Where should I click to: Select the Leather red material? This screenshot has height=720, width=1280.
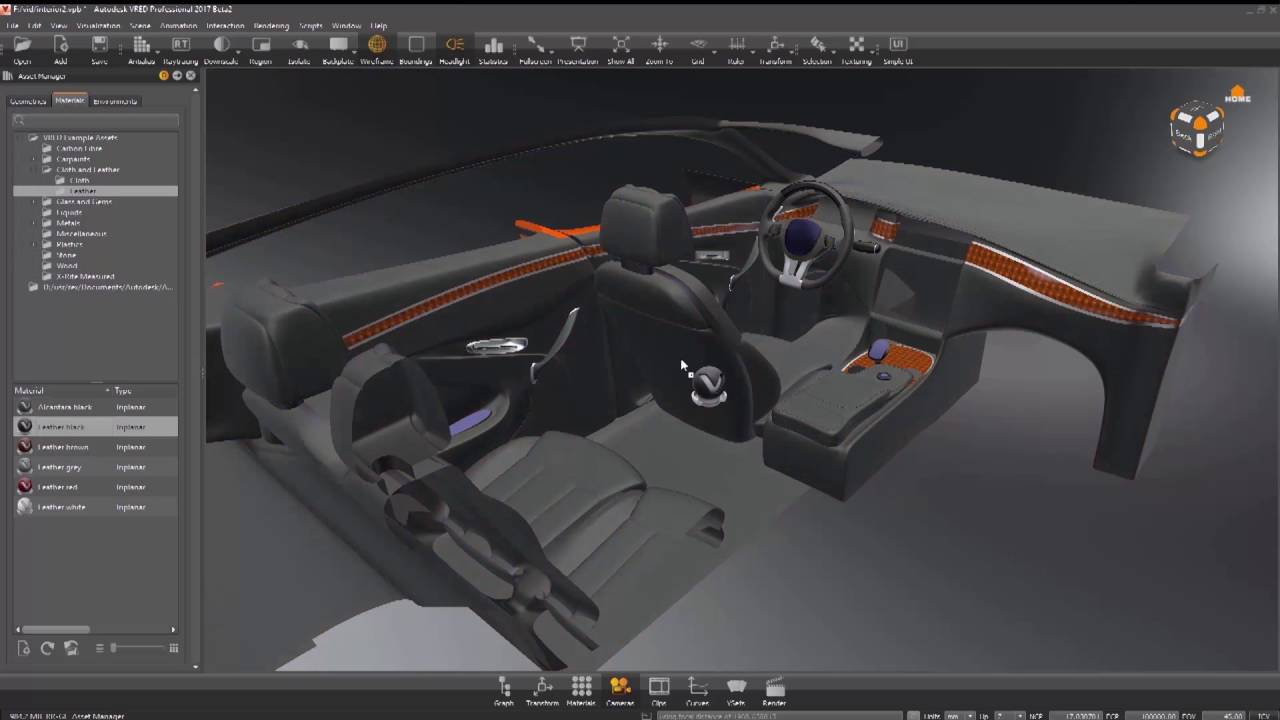click(57, 487)
